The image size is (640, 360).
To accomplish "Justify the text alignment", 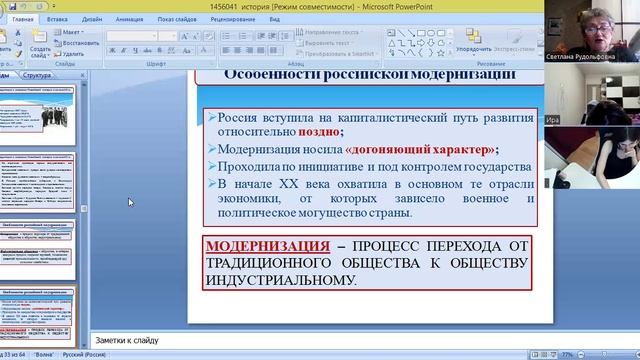I will (261, 51).
